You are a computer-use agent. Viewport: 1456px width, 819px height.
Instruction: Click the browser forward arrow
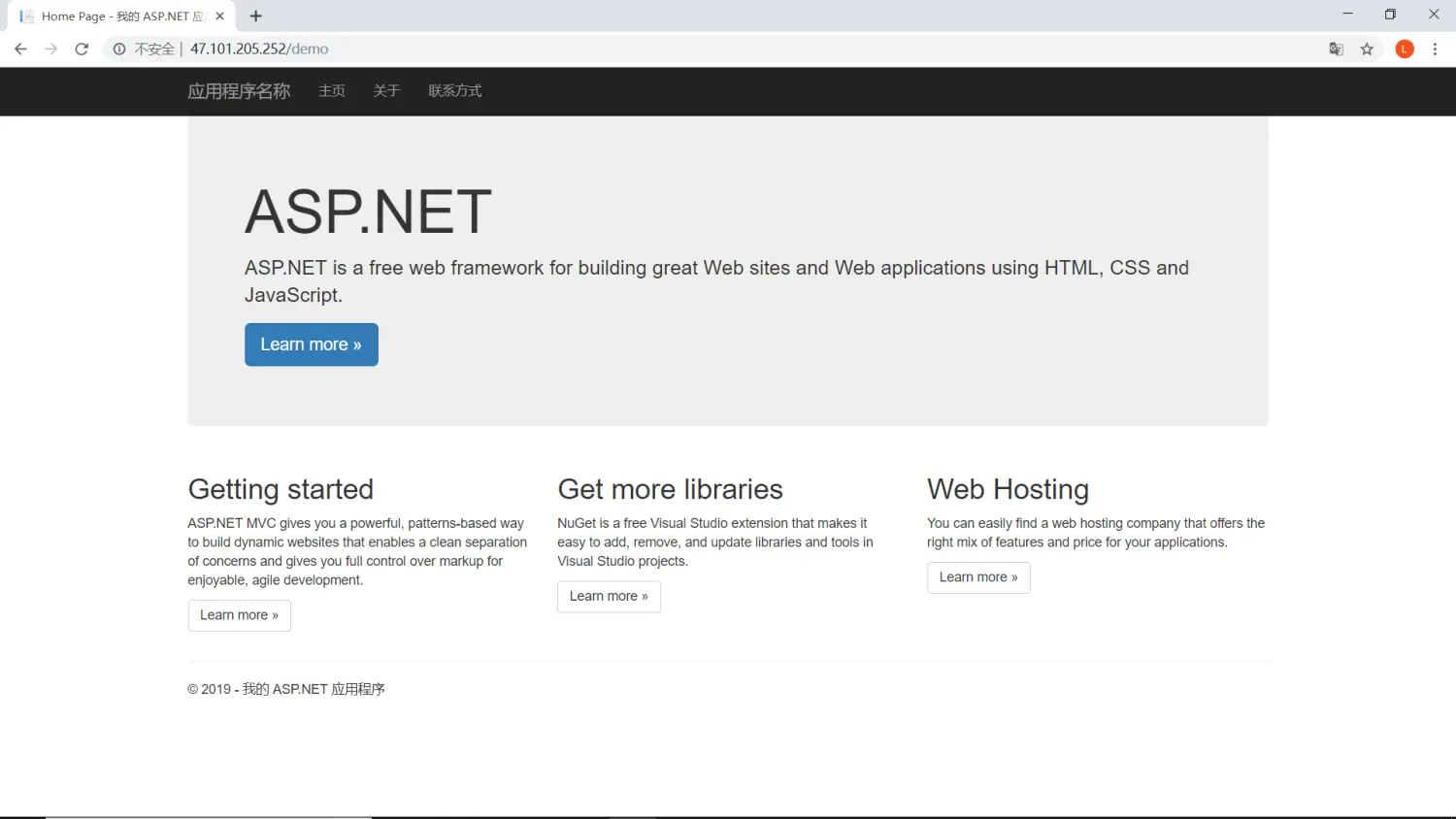click(x=51, y=49)
